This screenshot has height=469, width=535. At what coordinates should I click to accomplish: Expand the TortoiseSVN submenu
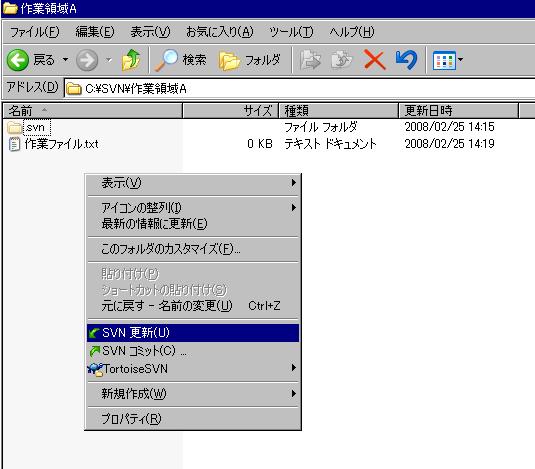[x=193, y=368]
